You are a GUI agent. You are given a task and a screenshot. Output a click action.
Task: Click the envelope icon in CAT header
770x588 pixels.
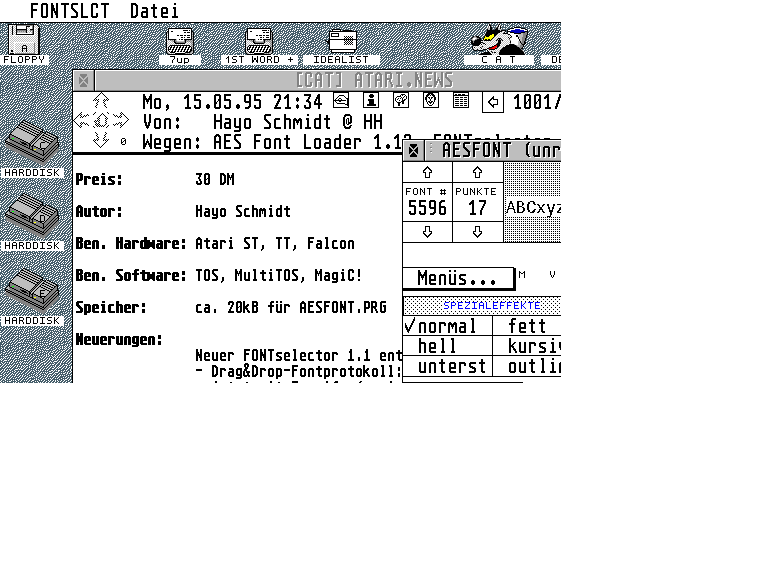coord(341,101)
